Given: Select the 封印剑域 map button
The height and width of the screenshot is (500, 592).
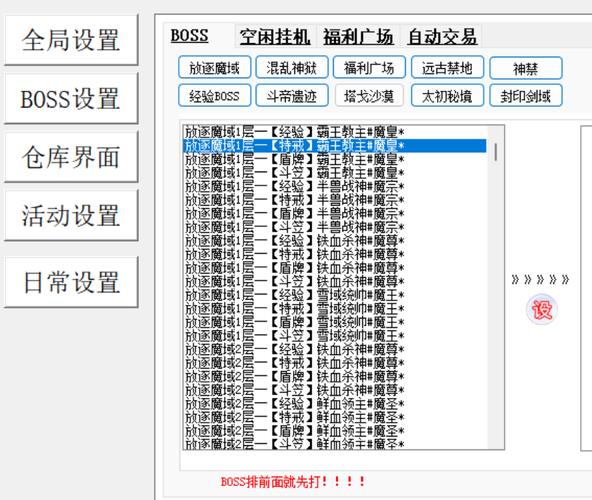Looking at the screenshot, I should coord(526,96).
